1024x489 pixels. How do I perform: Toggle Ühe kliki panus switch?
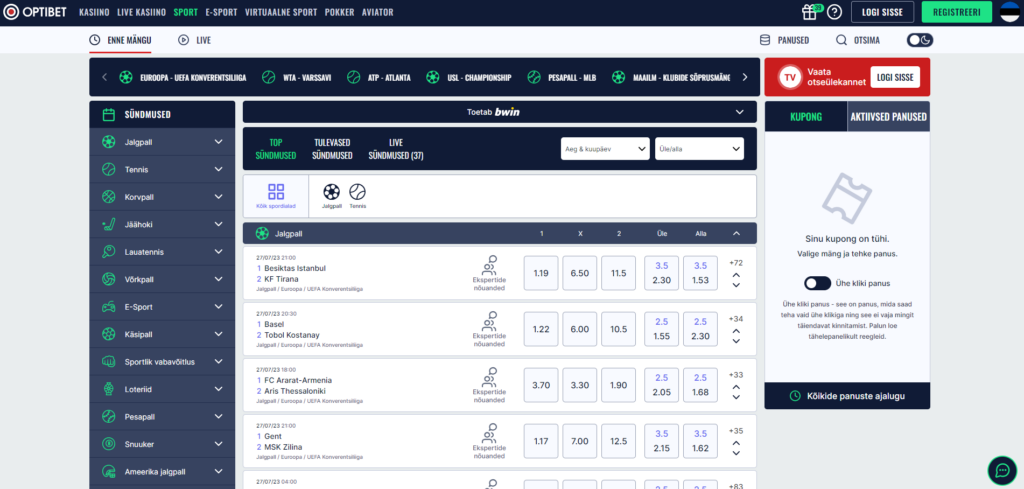coord(818,283)
